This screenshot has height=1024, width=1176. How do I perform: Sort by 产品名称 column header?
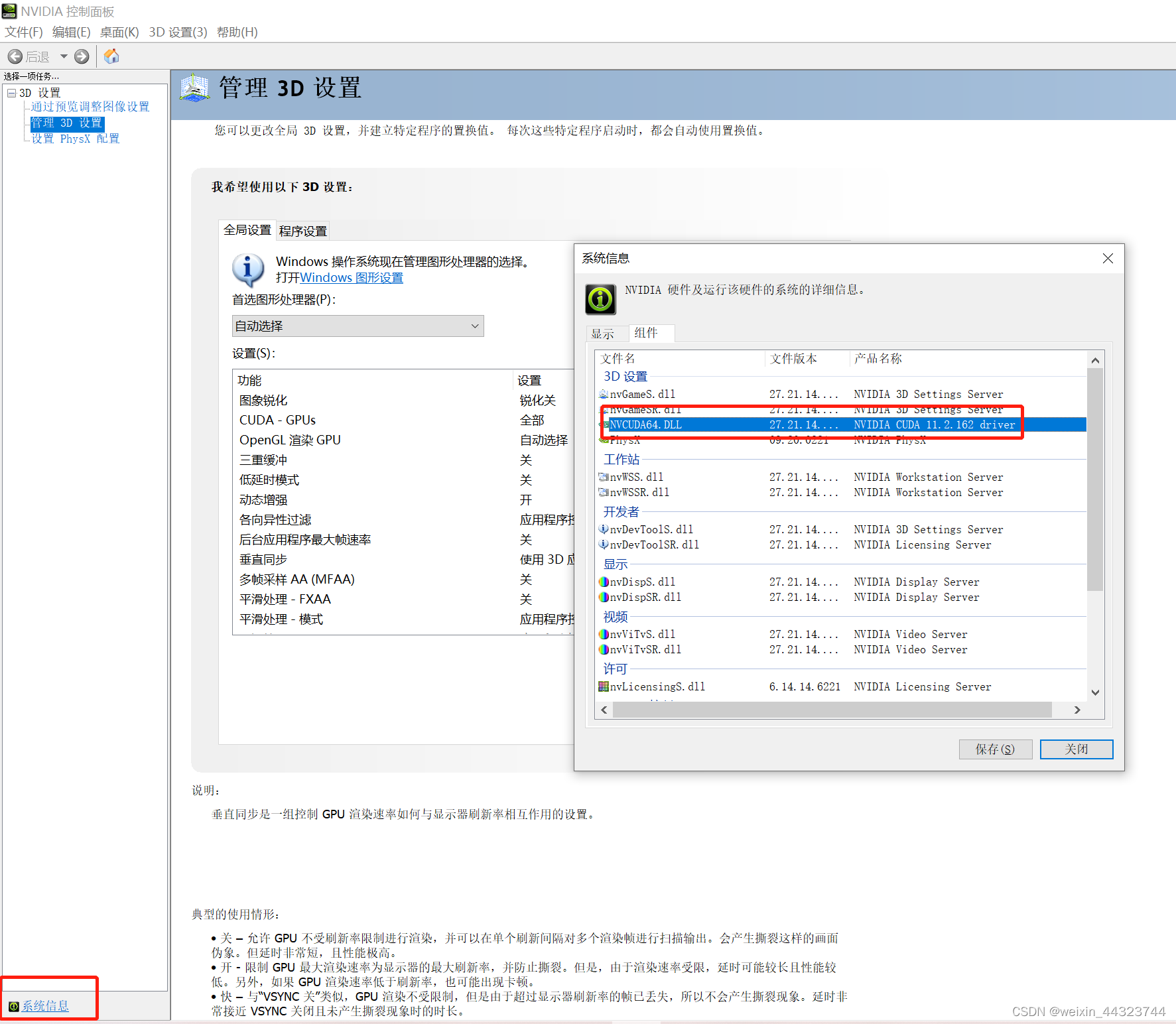(x=968, y=359)
